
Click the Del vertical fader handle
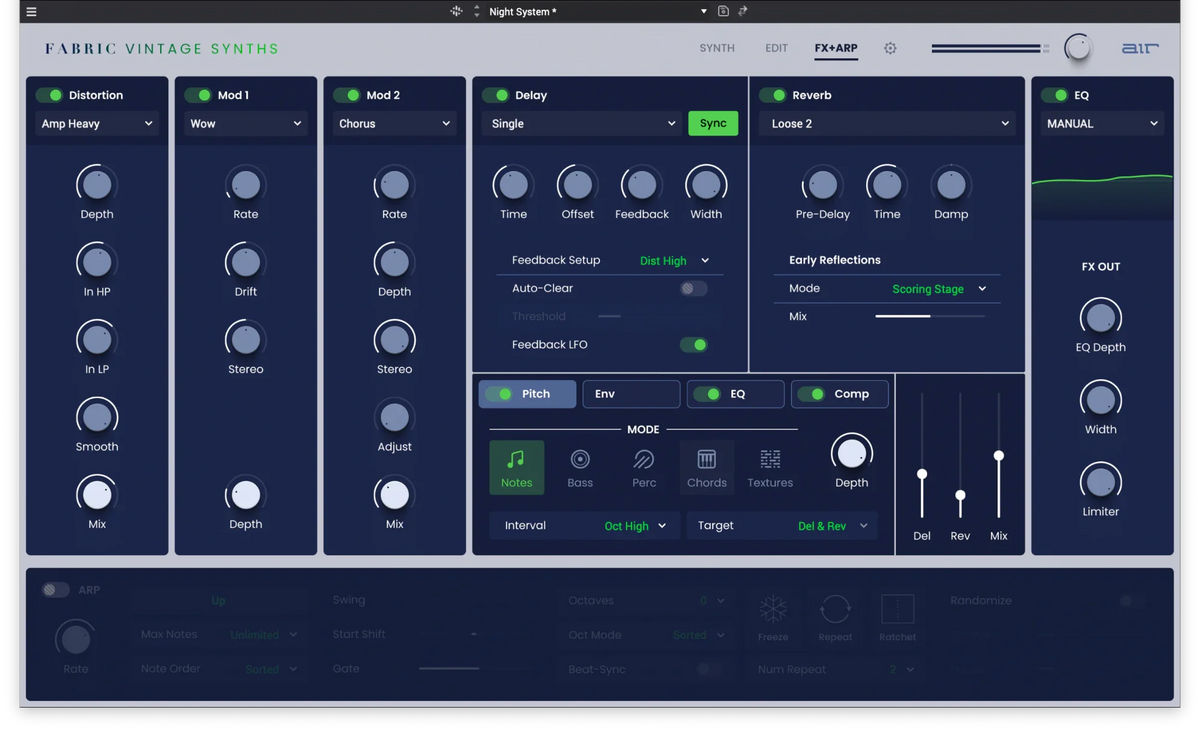click(x=922, y=474)
